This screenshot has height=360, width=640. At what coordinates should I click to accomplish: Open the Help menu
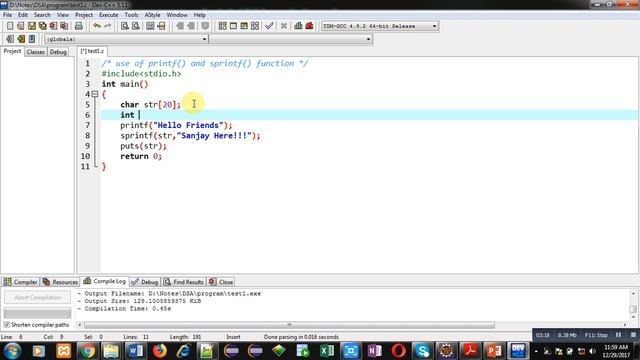(199, 15)
